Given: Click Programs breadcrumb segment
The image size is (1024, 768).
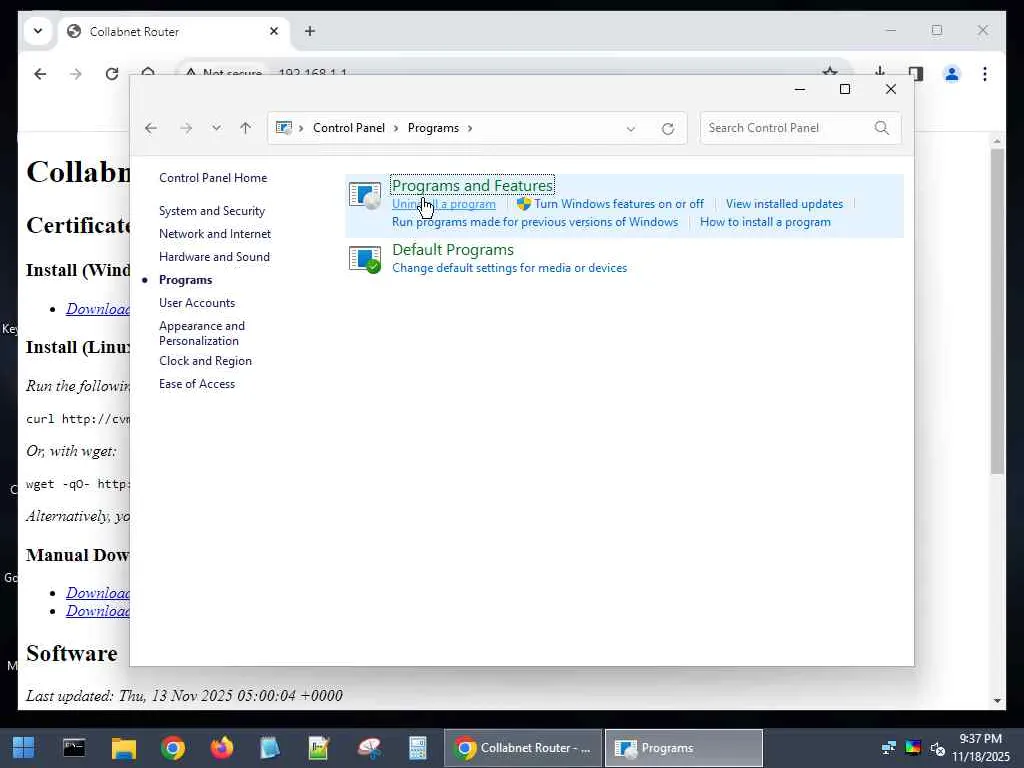Looking at the screenshot, I should [433, 128].
